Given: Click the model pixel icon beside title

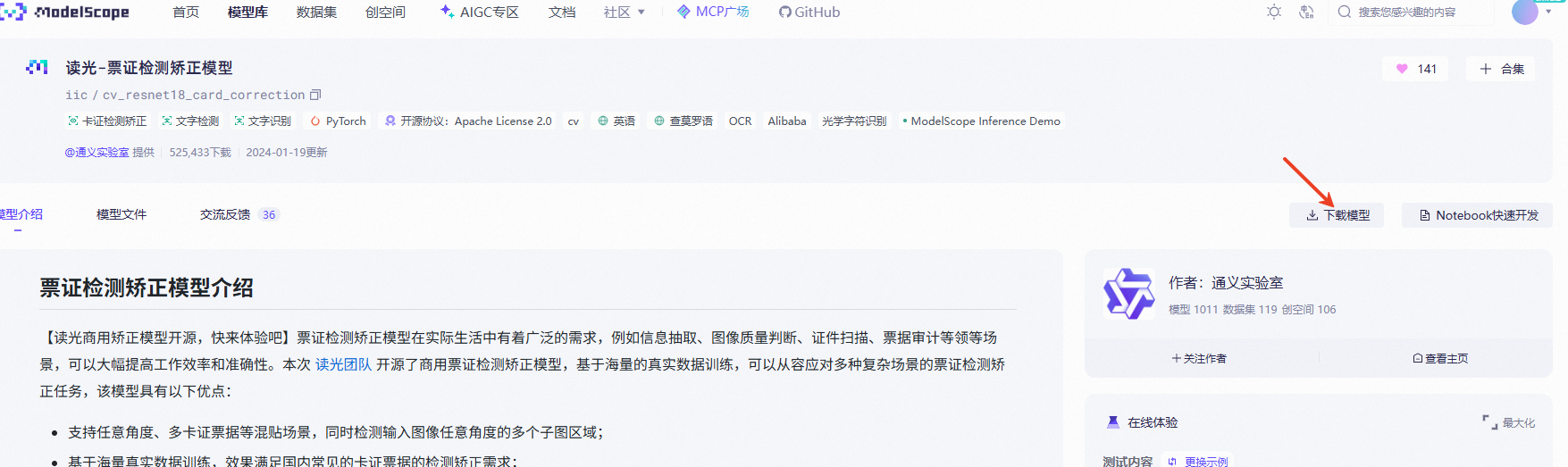Looking at the screenshot, I should (37, 67).
